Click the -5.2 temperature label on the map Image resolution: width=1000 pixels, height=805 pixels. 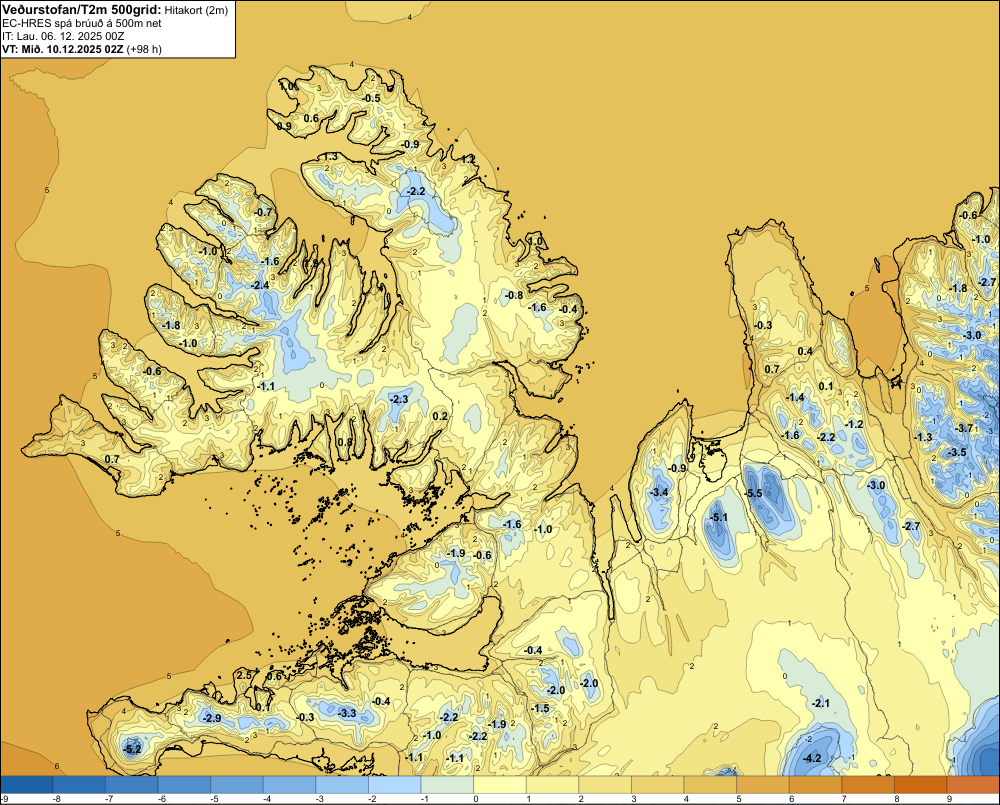point(132,749)
